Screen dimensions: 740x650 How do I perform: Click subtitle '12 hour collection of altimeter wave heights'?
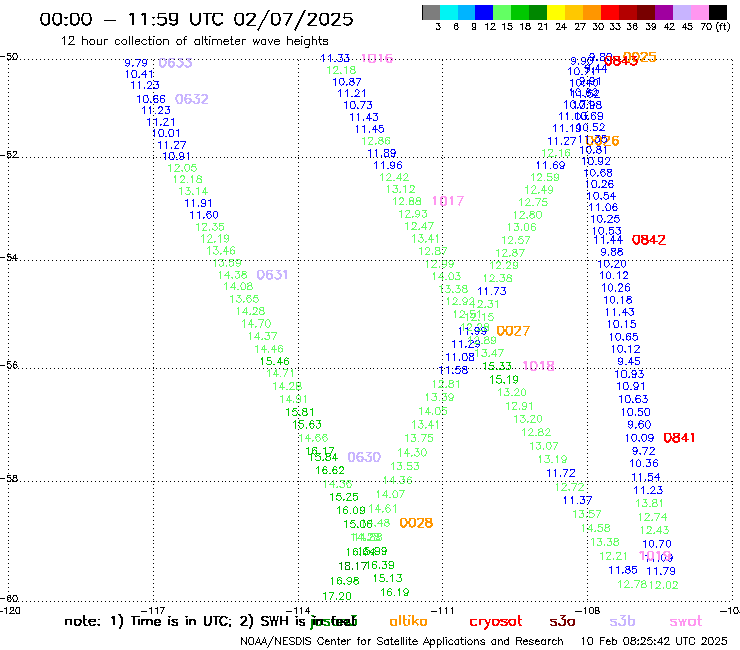[x=195, y=41]
